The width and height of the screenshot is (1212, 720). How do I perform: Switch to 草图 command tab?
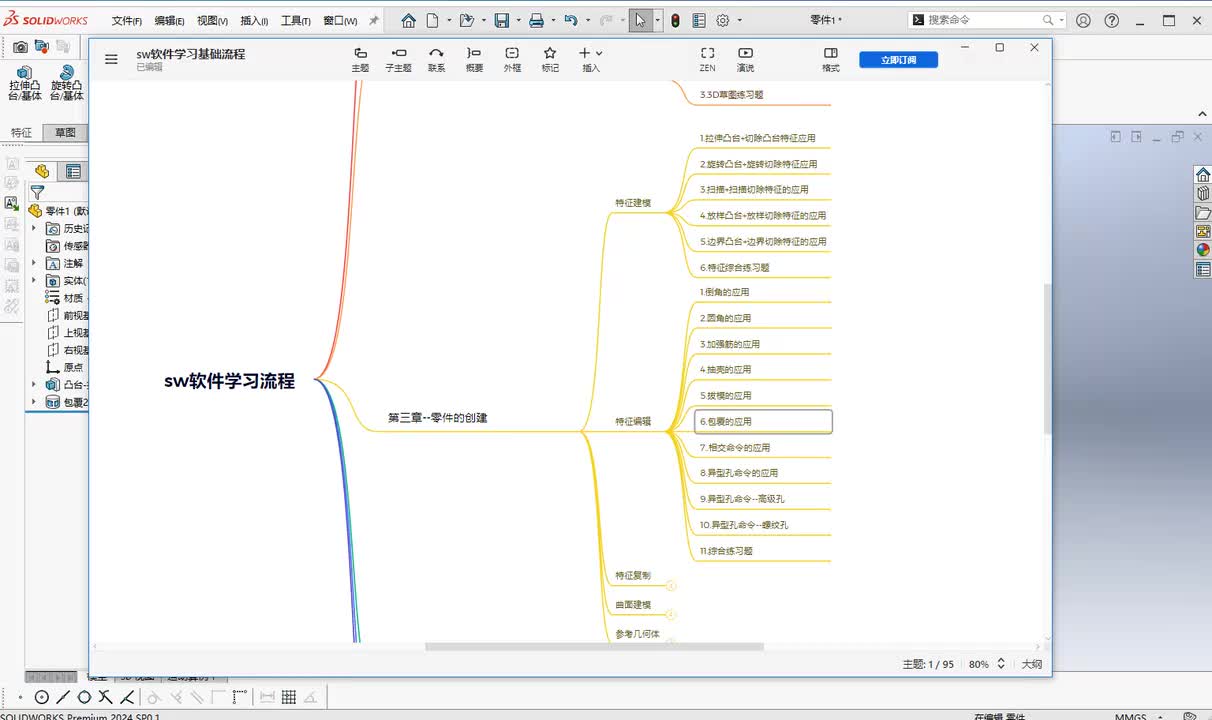click(x=65, y=132)
